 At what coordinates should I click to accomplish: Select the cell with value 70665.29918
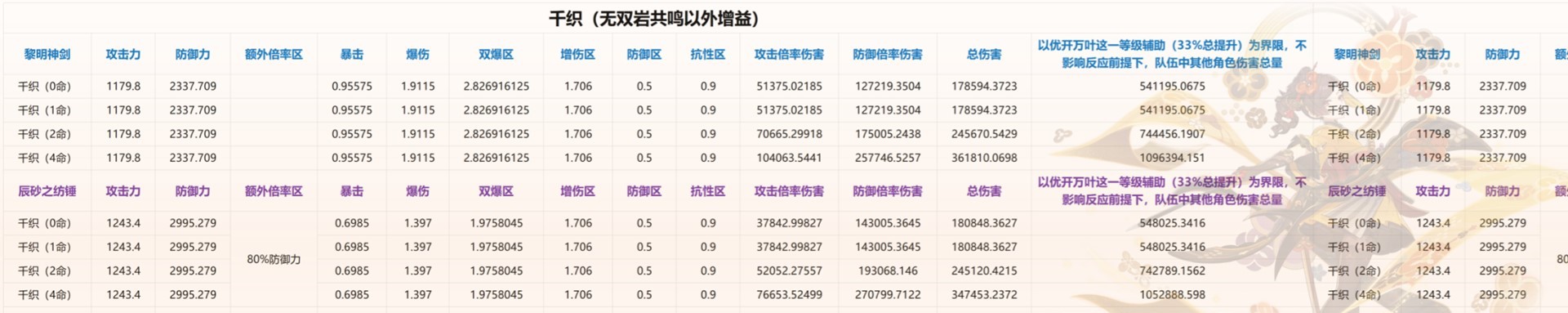tap(789, 133)
